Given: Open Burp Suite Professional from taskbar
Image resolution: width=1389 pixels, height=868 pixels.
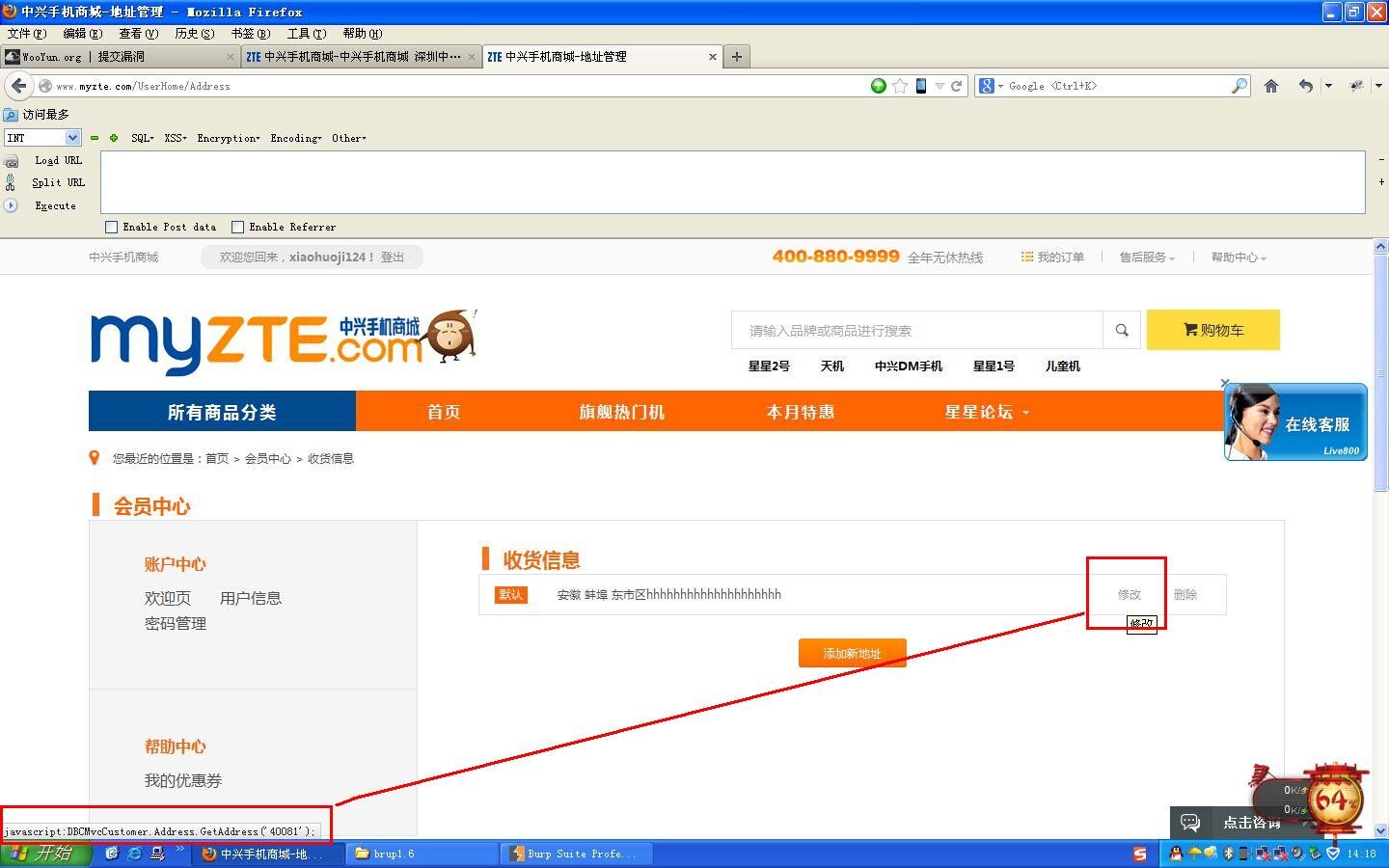Looking at the screenshot, I should click(577, 854).
